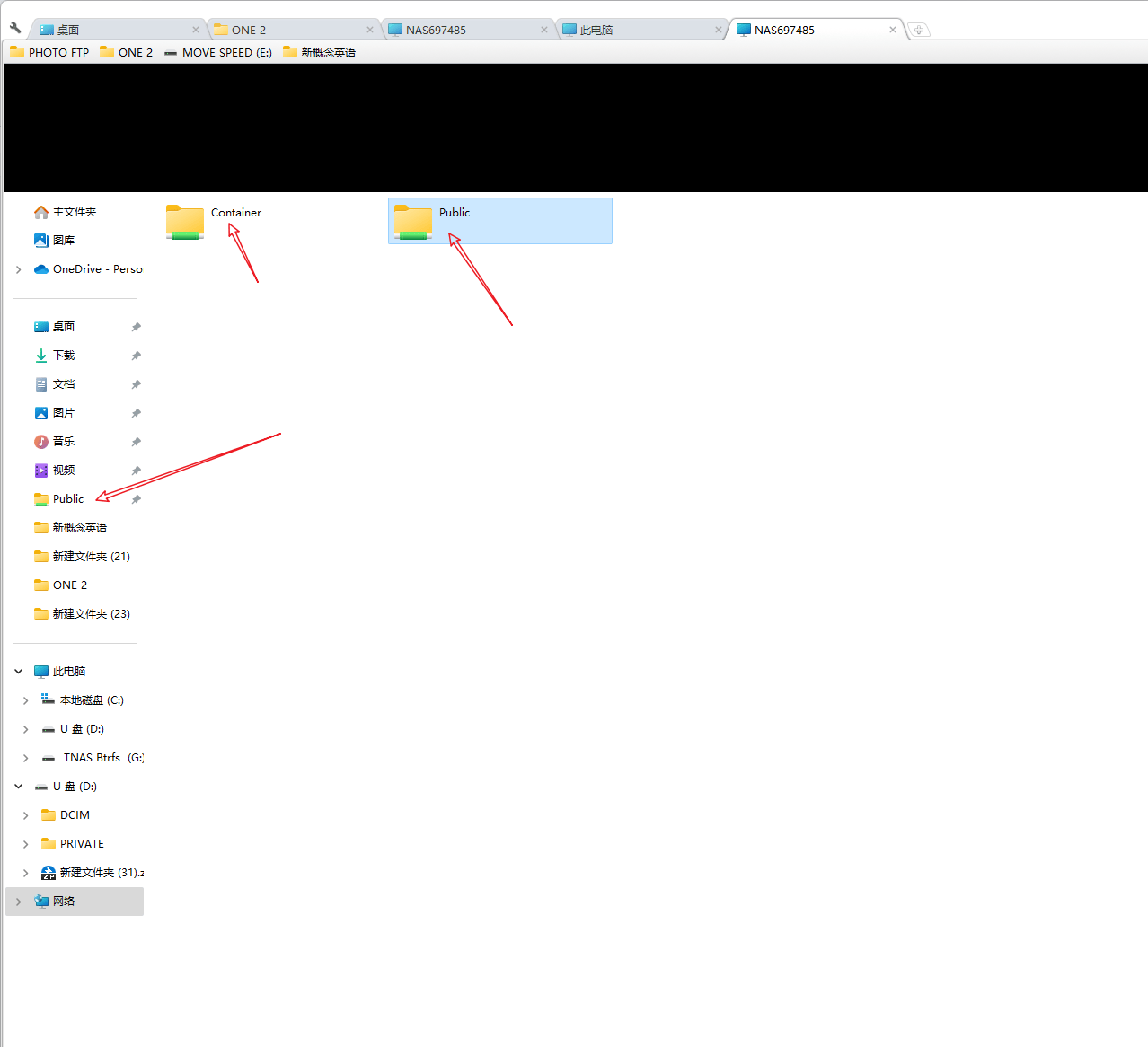
Task: Click the pin icon beside 音乐
Action: pos(136,442)
